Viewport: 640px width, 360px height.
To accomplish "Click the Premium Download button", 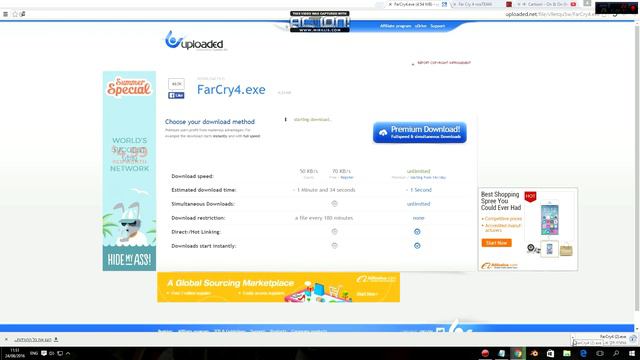I will [420, 133].
